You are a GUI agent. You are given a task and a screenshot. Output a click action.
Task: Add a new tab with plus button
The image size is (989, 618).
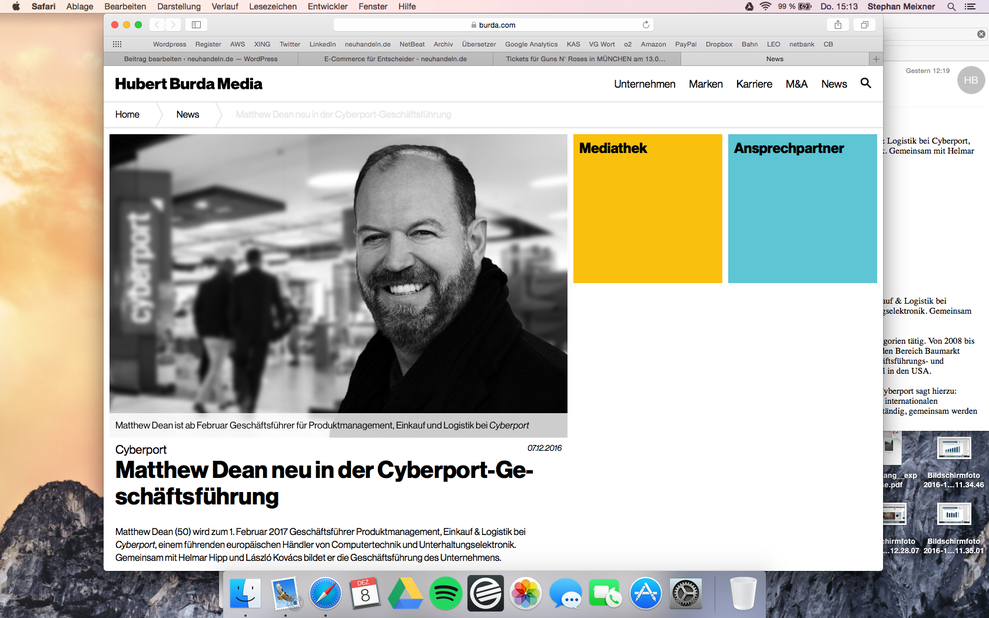click(x=875, y=59)
